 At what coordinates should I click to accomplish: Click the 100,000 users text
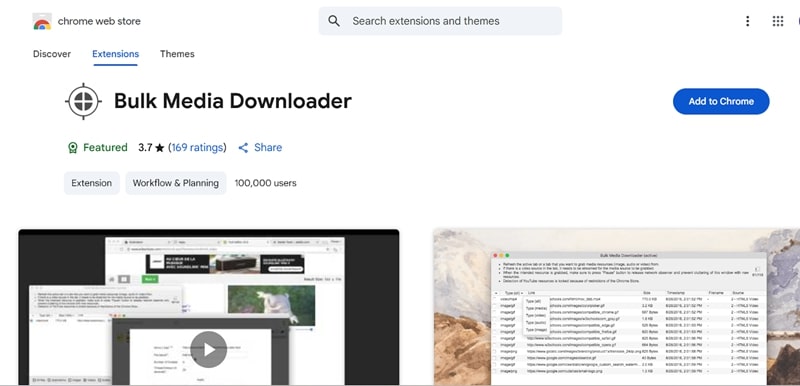265,183
